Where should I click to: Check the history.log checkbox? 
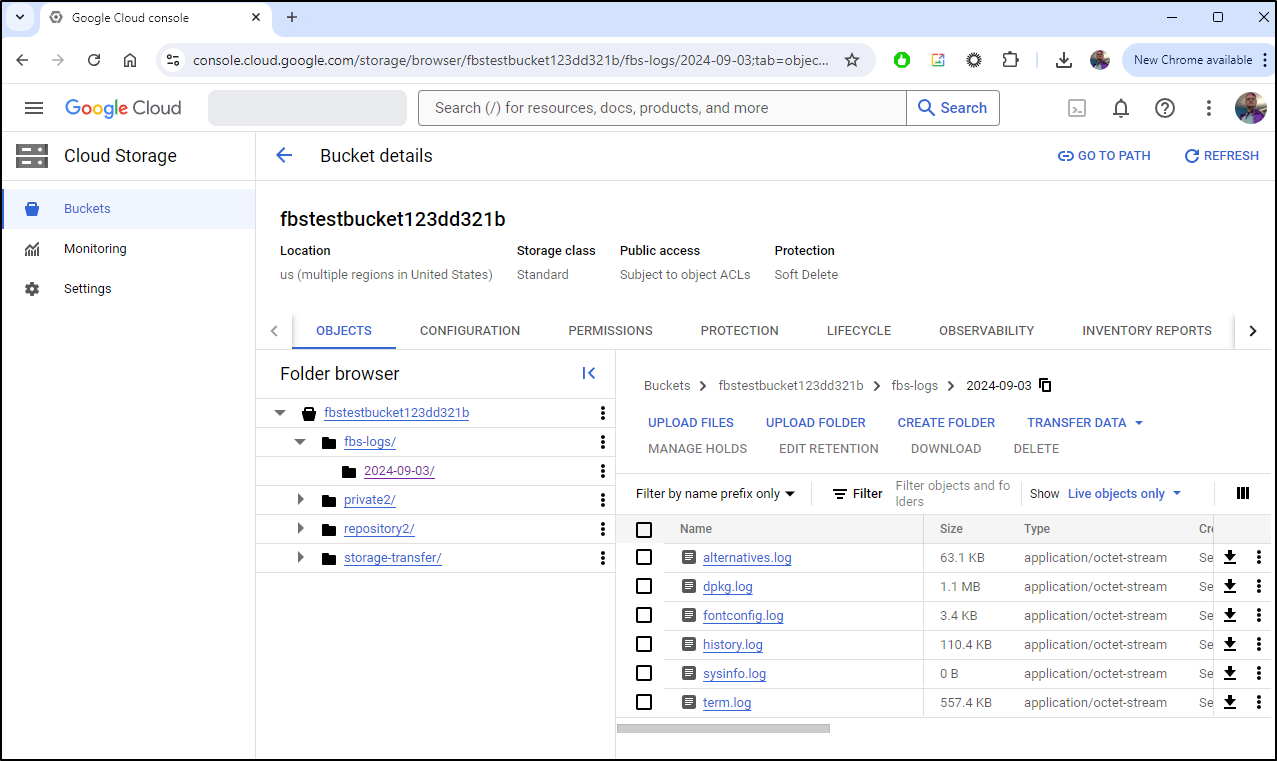[x=644, y=644]
